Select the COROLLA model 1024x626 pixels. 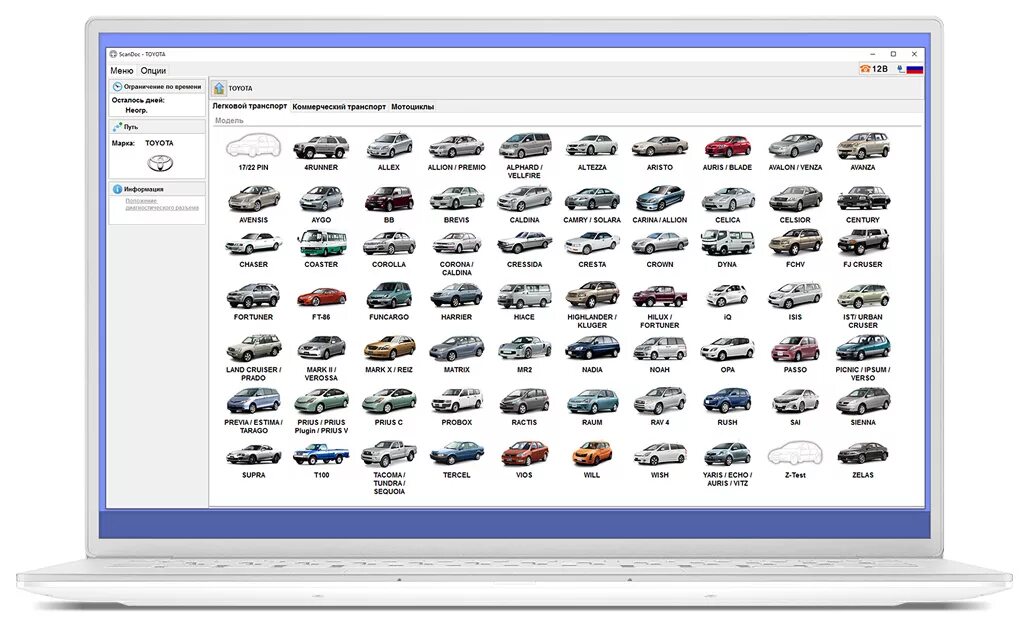389,249
